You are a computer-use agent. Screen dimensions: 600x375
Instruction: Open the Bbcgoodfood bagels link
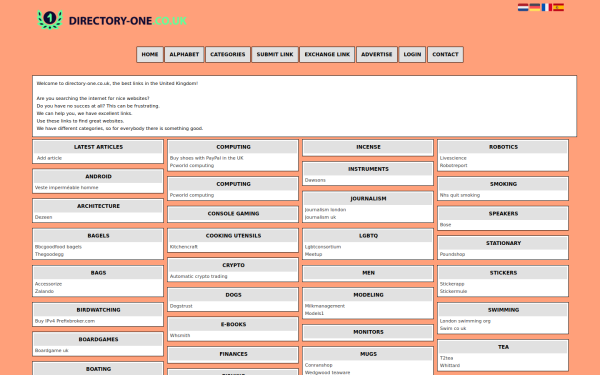(58, 247)
